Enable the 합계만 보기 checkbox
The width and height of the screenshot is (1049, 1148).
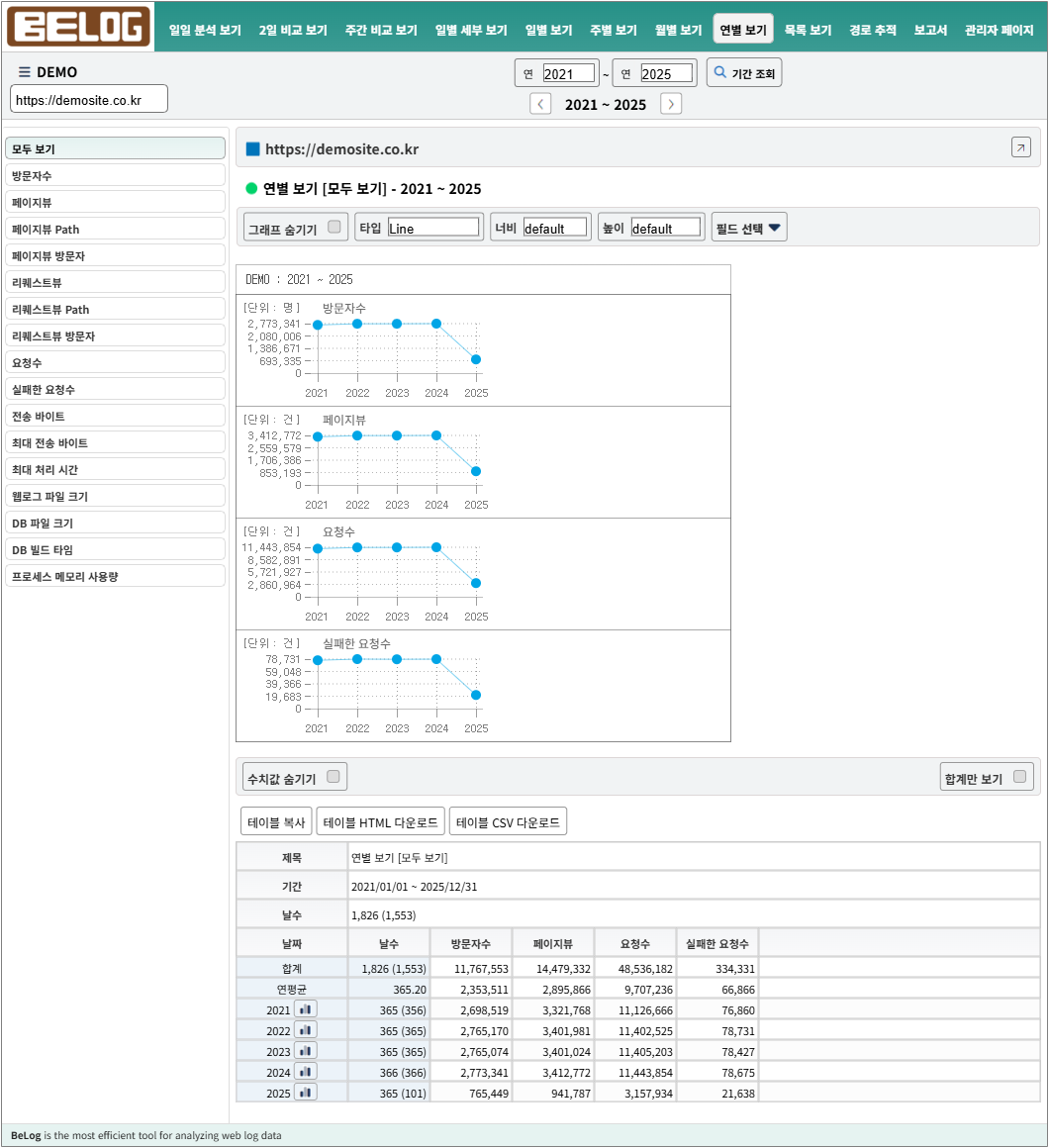coord(1019,777)
